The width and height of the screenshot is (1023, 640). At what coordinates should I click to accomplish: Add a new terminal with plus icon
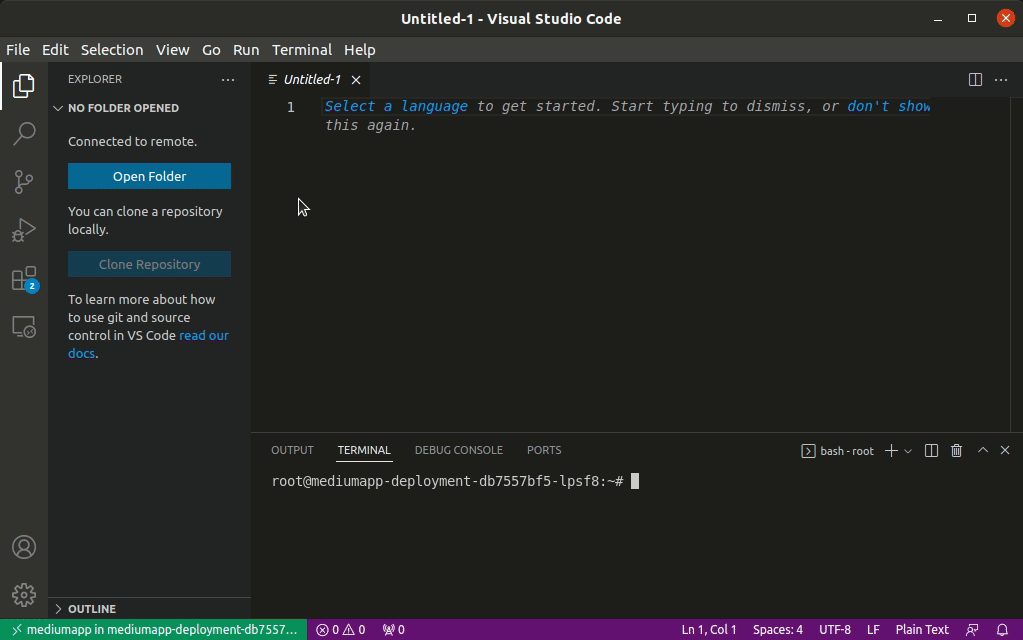pos(891,451)
